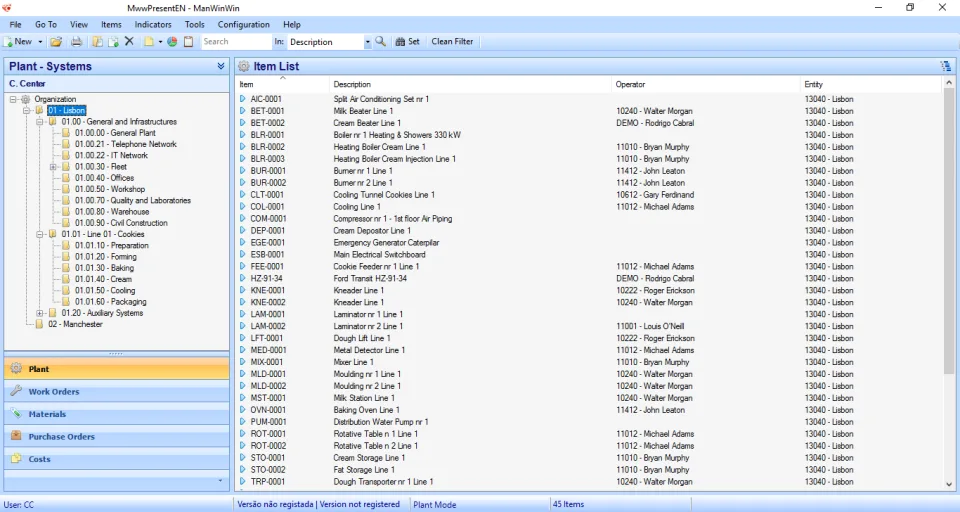Viewport: 960px width, 512px height.
Task: Open the yellow note icon dropdown arrow
Action: (160, 42)
